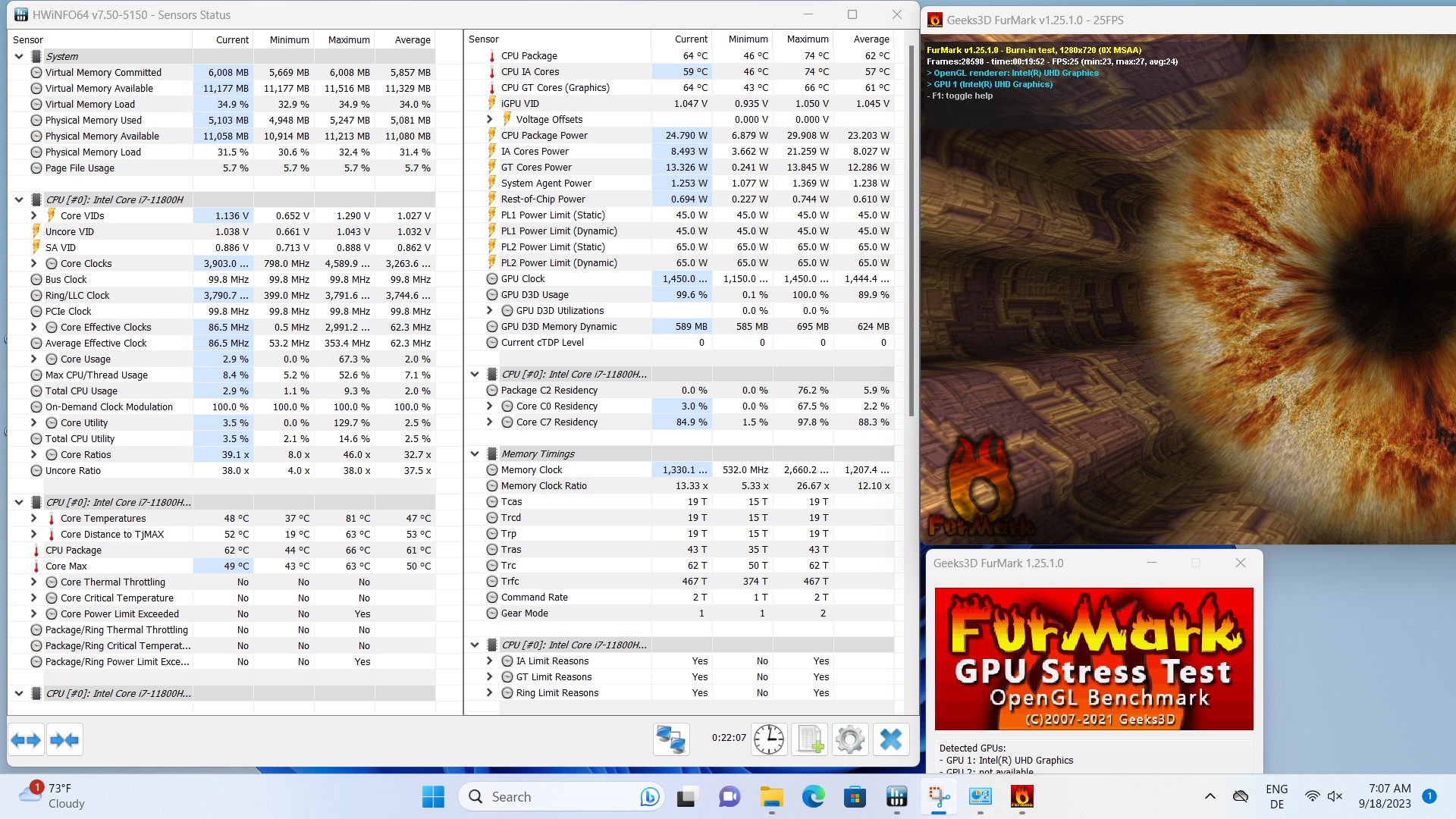Expand the Core VIDs row
Viewport: 1456px width, 819px height.
(x=33, y=215)
